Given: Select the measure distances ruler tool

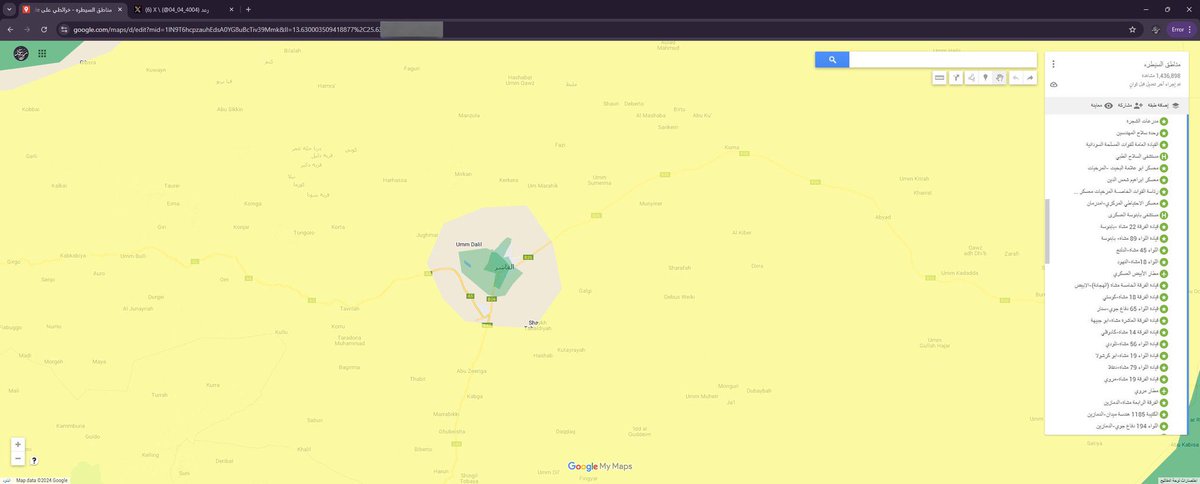Looking at the screenshot, I should click(940, 77).
